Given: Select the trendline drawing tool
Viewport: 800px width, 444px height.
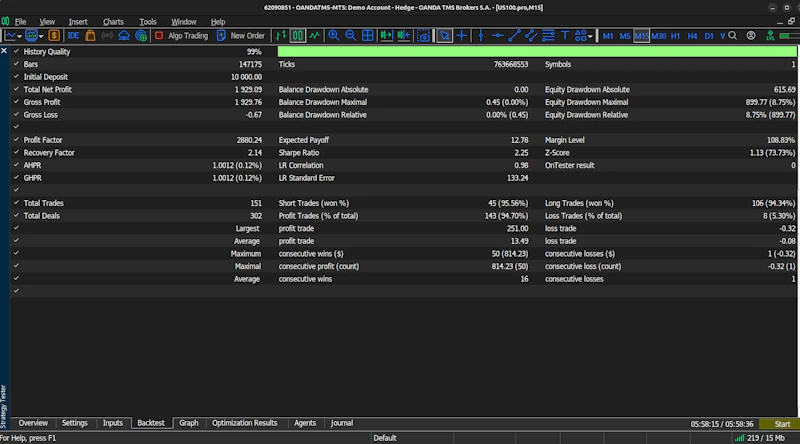Looking at the screenshot, I should coord(514,36).
